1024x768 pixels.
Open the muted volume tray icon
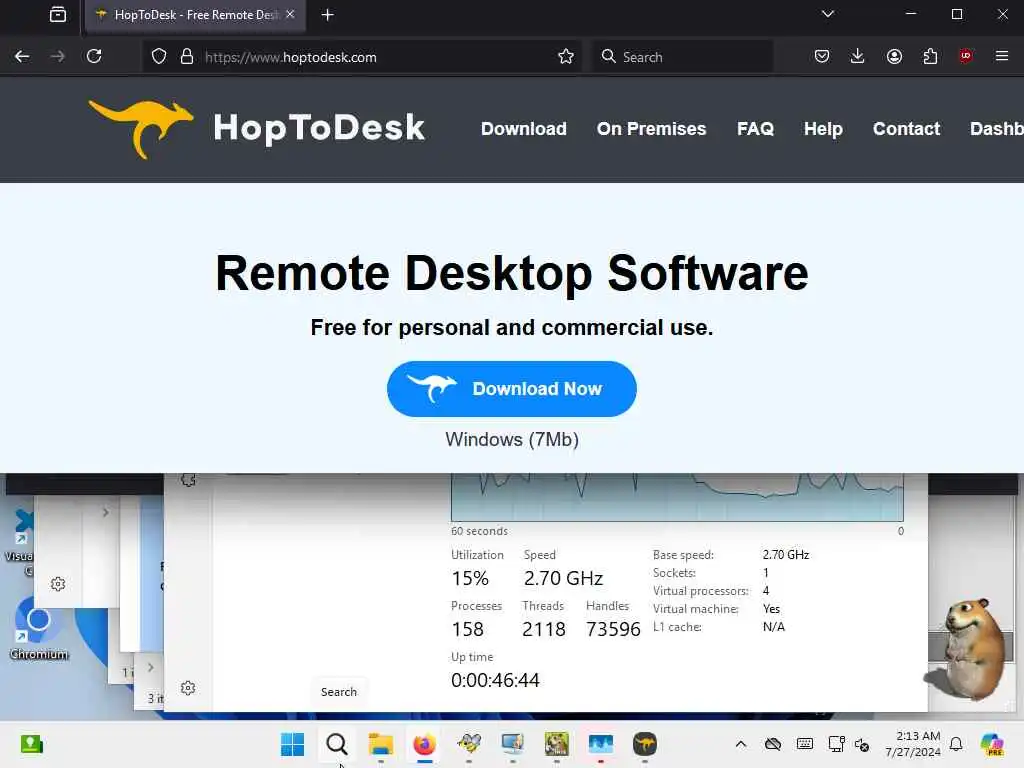pyautogui.click(x=862, y=744)
